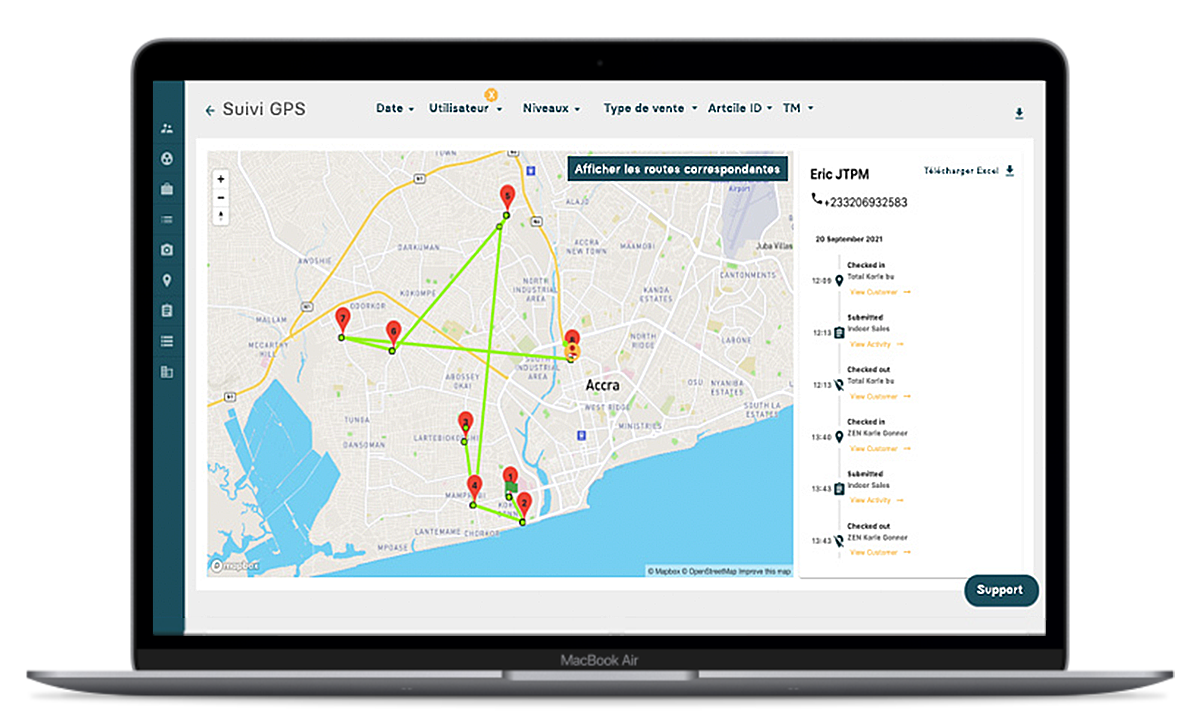Click the Improve this map link
This screenshot has height=715, width=1200.
coord(765,571)
